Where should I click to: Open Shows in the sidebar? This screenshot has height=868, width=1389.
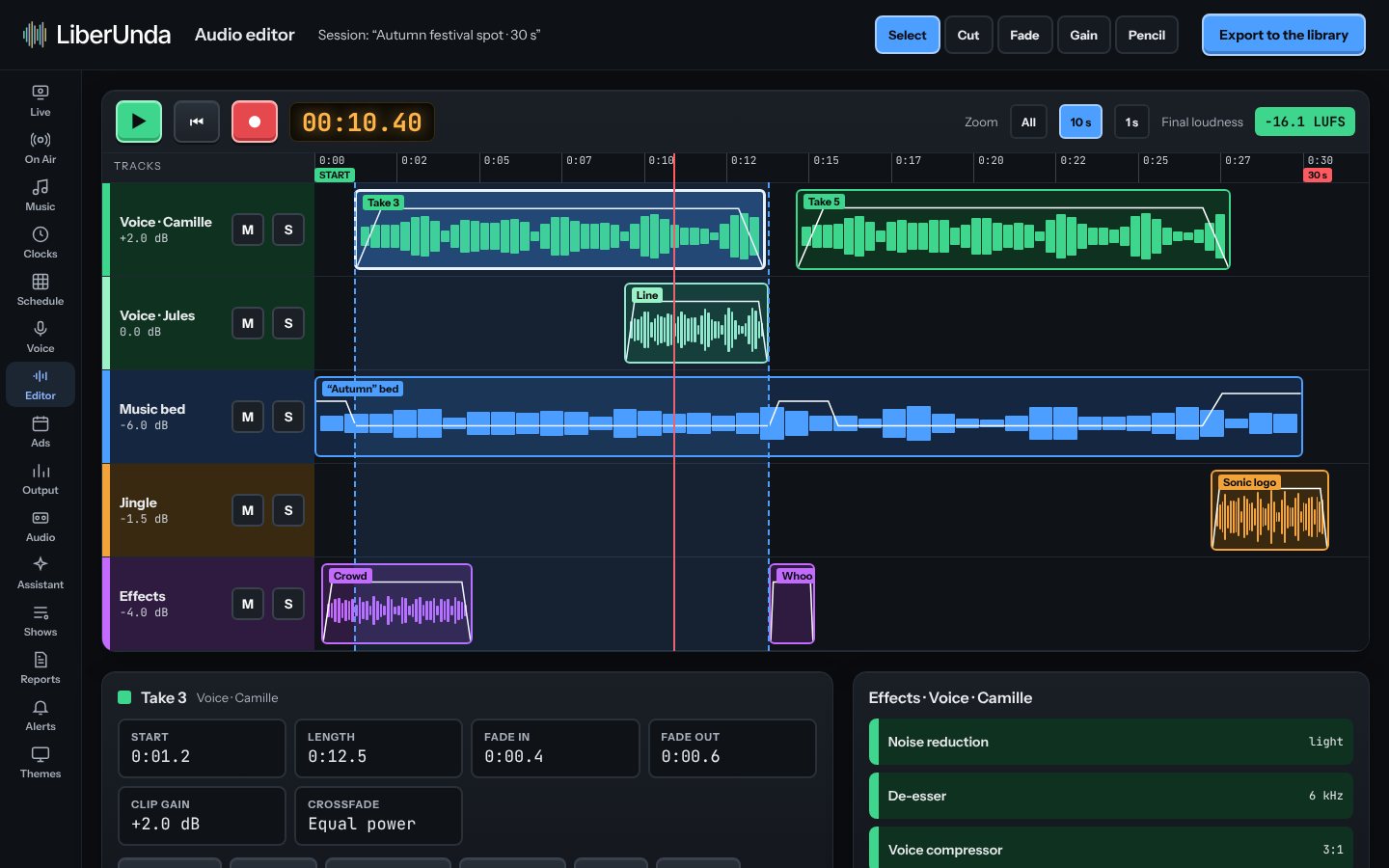41,620
